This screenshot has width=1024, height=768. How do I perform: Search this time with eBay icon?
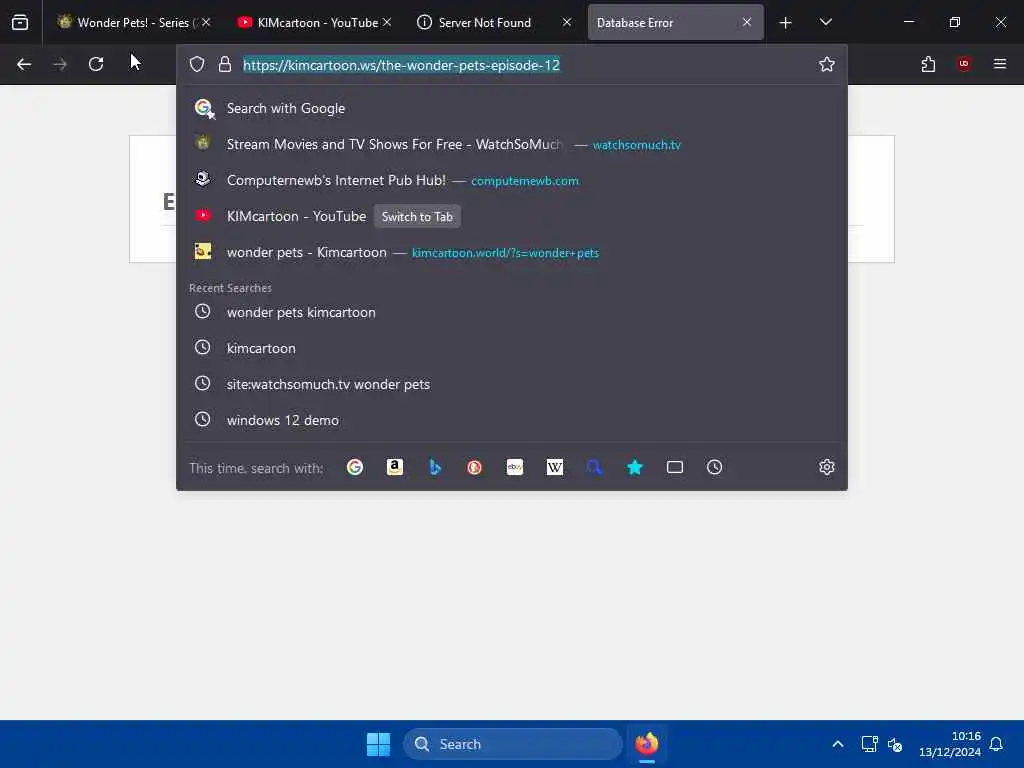click(515, 468)
